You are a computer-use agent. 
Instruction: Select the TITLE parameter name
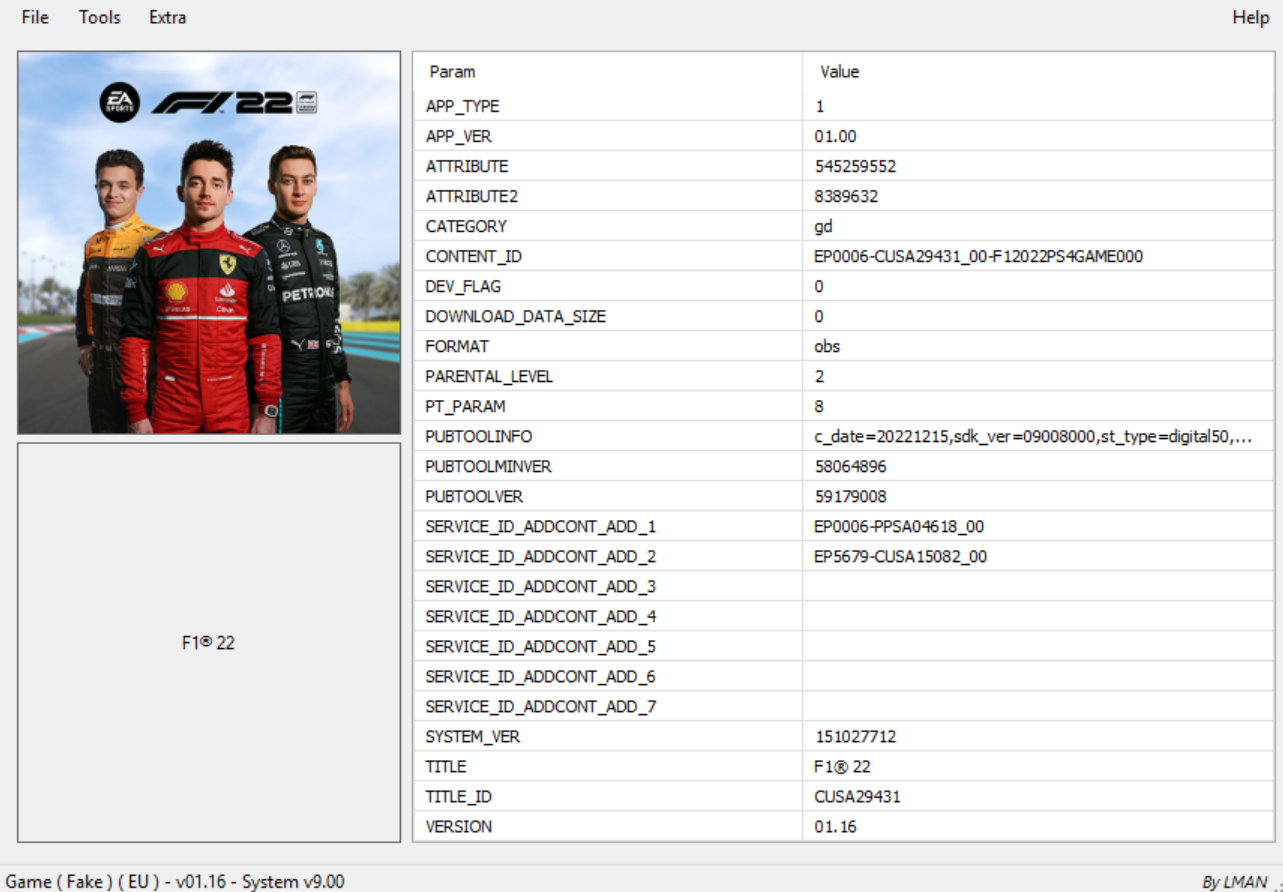(x=446, y=766)
